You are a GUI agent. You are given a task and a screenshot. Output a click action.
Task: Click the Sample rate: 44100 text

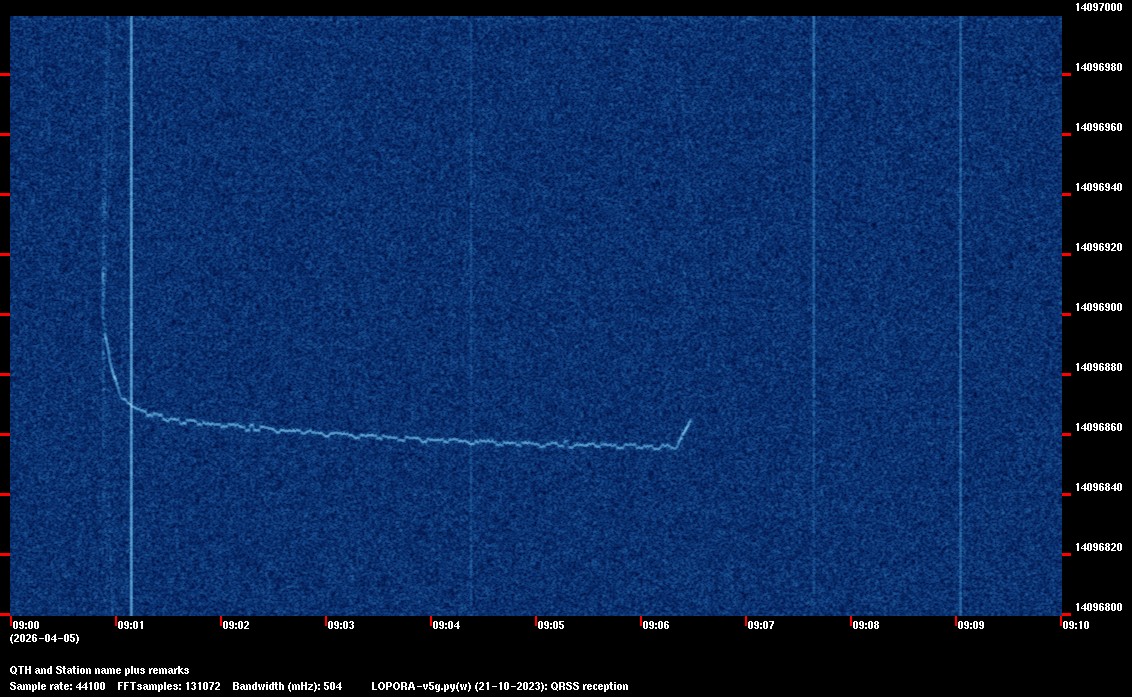[57, 686]
